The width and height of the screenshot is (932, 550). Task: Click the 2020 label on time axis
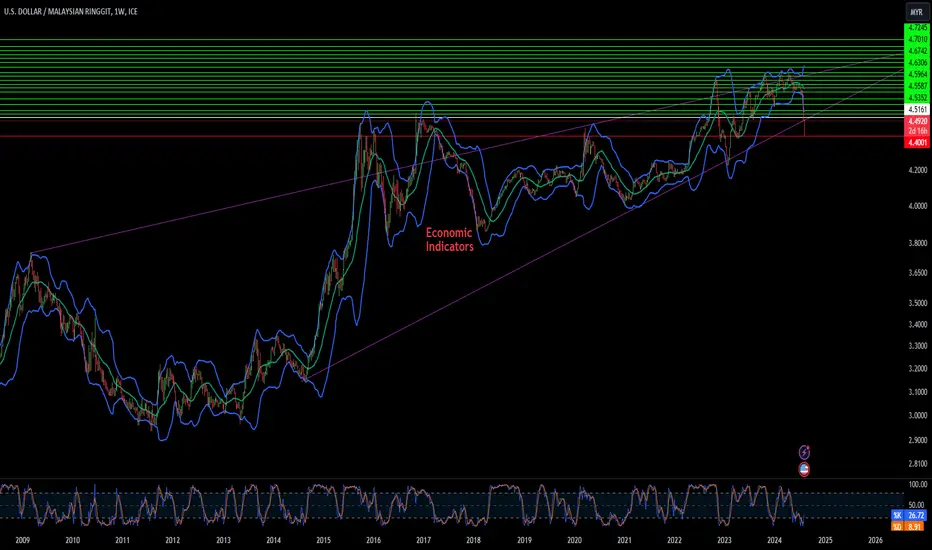tap(574, 540)
